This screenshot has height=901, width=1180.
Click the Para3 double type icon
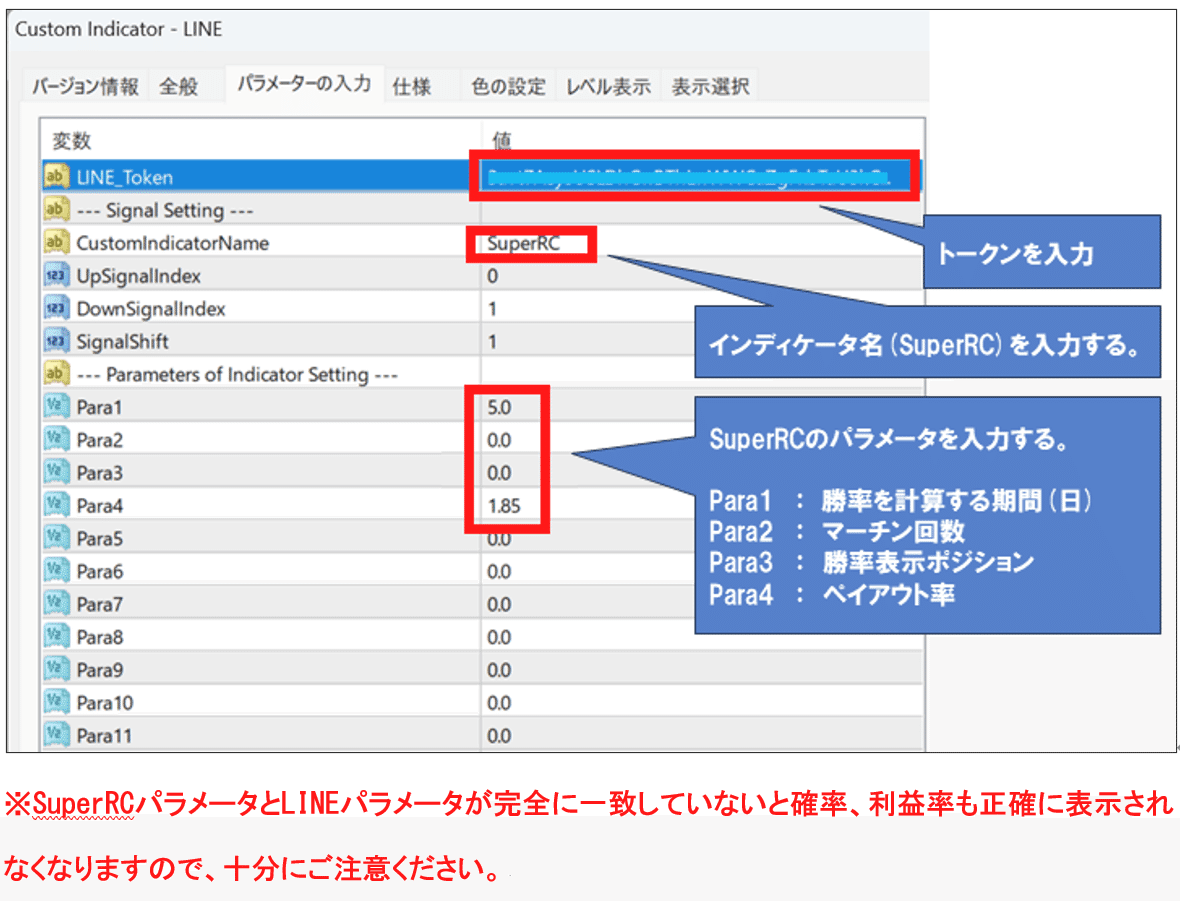tap(56, 472)
